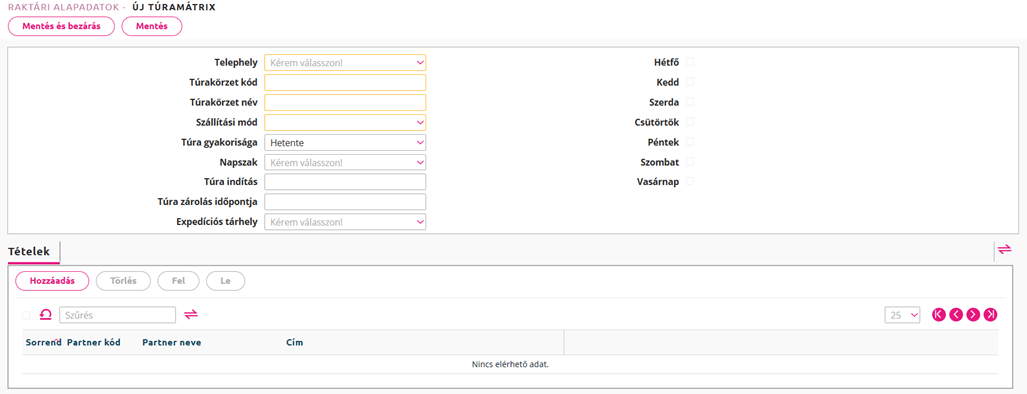Click the Hozzáadás button

(52, 281)
